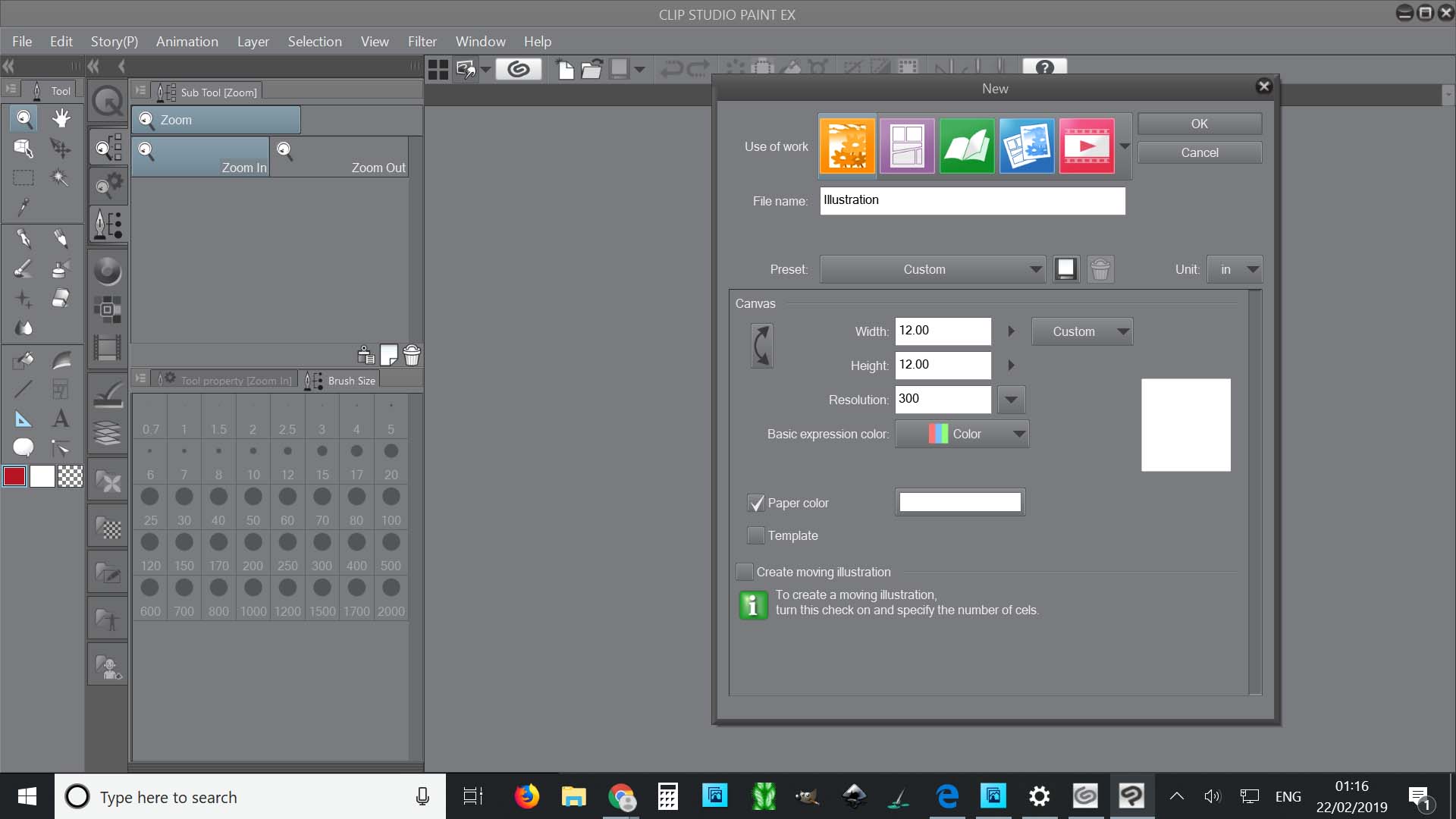Select the Hand tool in the toolbar

pyautogui.click(x=61, y=118)
